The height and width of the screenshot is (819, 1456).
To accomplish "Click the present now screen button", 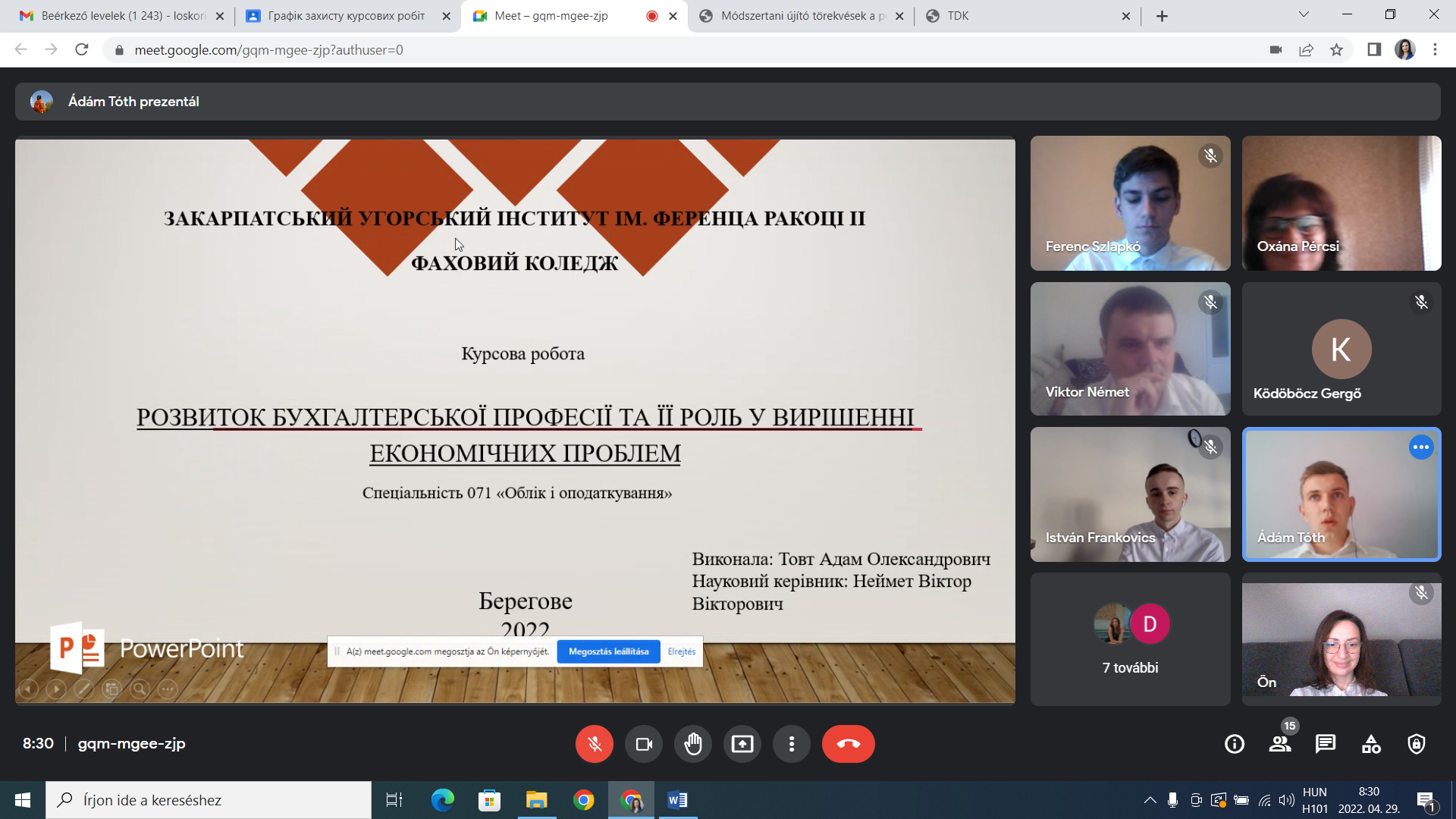I will [742, 744].
